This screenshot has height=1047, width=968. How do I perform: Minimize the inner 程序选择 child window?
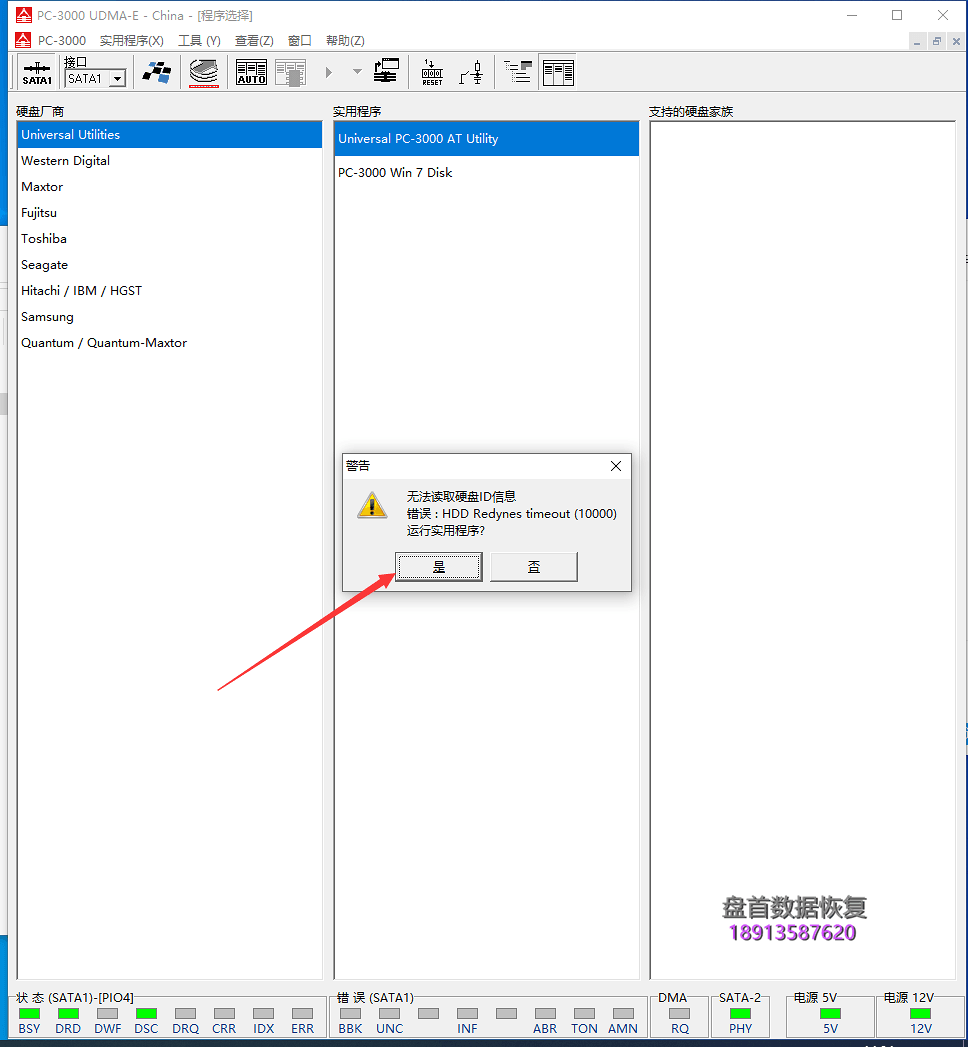click(x=917, y=42)
